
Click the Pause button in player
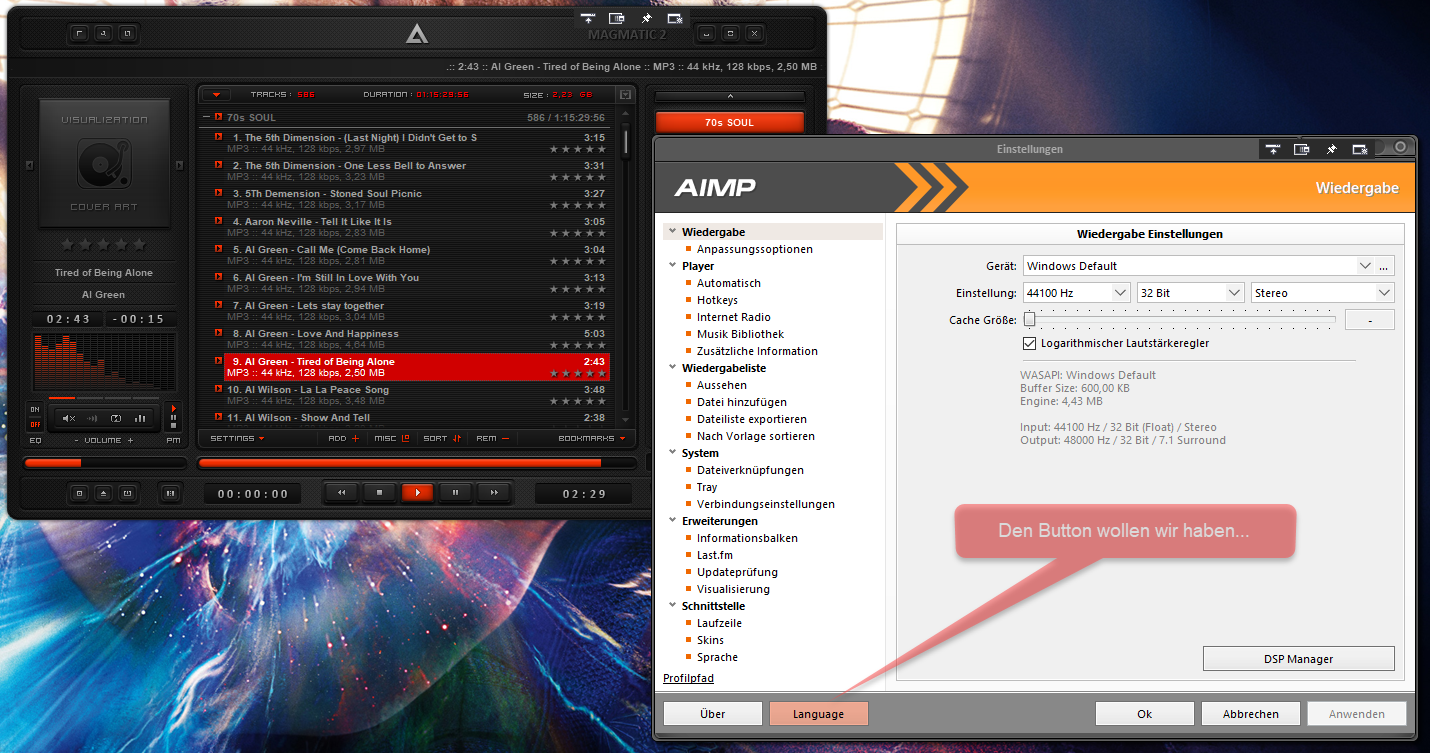tap(455, 492)
